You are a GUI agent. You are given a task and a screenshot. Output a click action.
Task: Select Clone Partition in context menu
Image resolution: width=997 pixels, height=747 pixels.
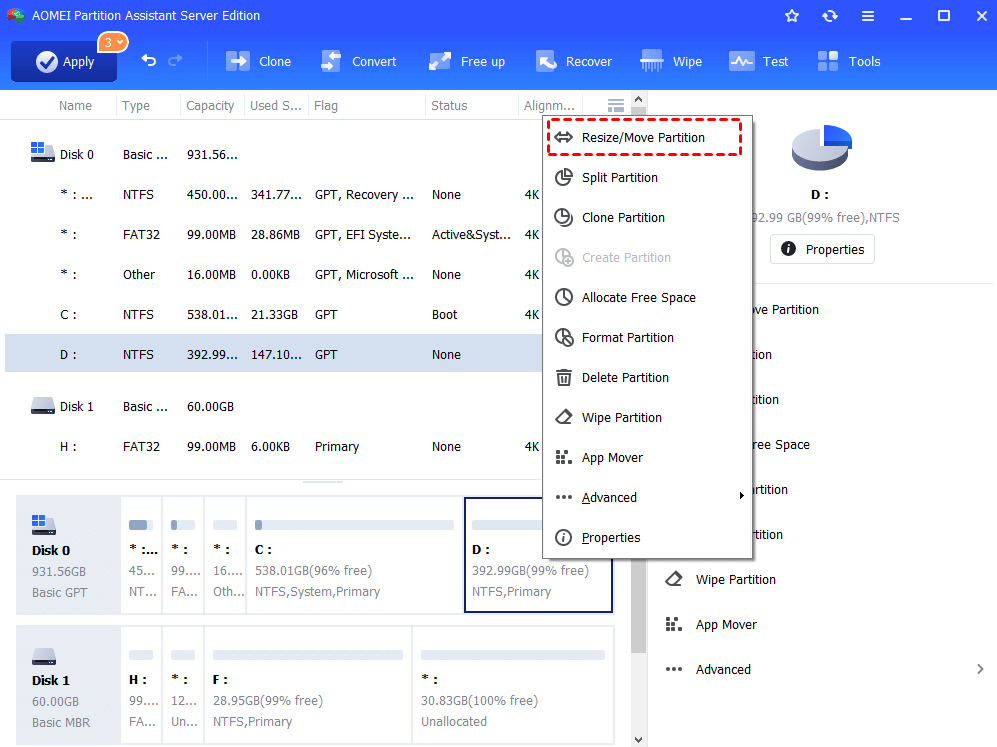pos(647,217)
